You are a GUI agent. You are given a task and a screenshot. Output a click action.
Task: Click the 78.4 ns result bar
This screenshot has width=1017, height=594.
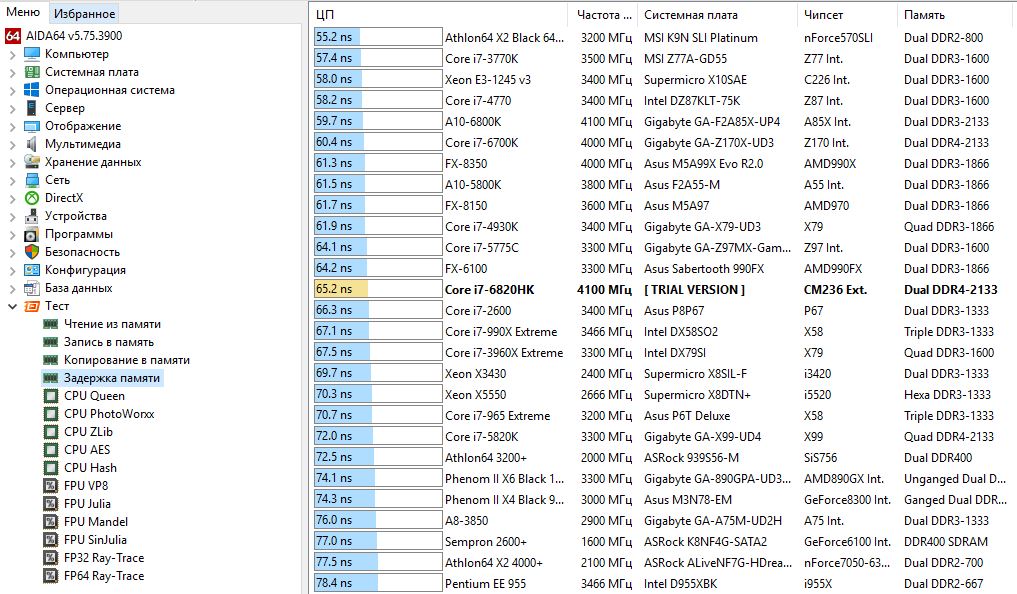coord(378,583)
